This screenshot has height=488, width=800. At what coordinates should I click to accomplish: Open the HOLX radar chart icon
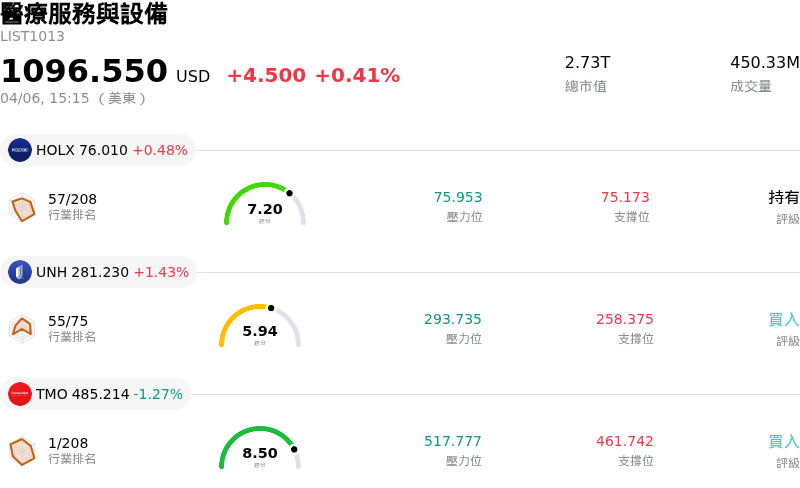pos(22,208)
